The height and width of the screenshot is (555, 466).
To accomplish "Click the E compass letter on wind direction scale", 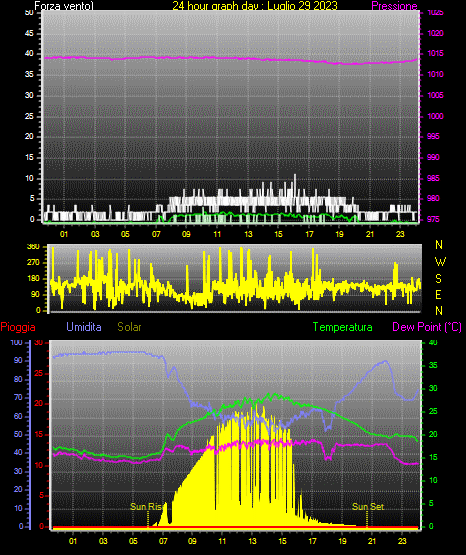I will [438, 294].
